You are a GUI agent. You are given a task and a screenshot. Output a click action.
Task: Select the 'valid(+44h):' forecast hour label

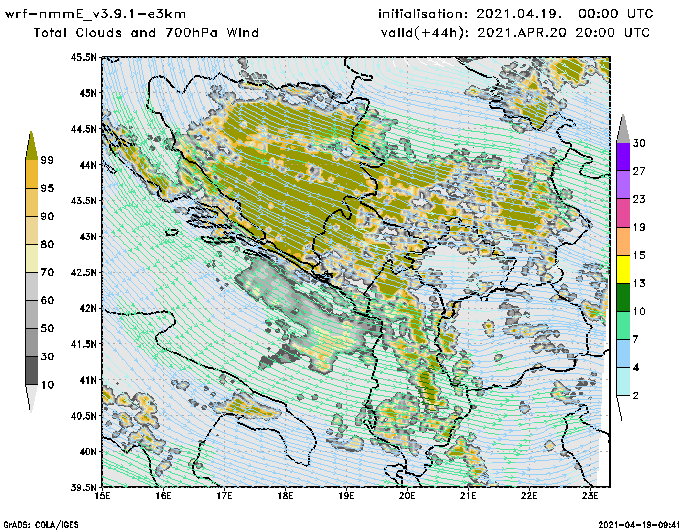[426, 33]
